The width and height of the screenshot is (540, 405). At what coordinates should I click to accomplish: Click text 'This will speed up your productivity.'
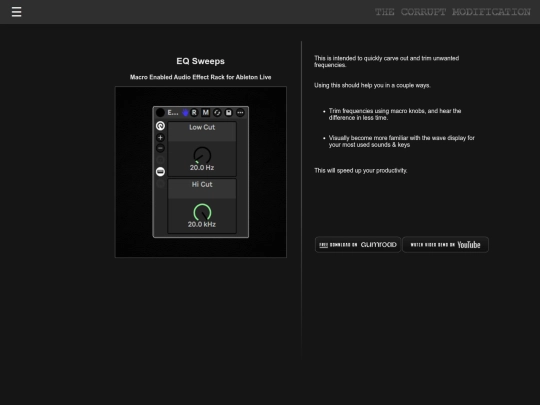point(361,170)
